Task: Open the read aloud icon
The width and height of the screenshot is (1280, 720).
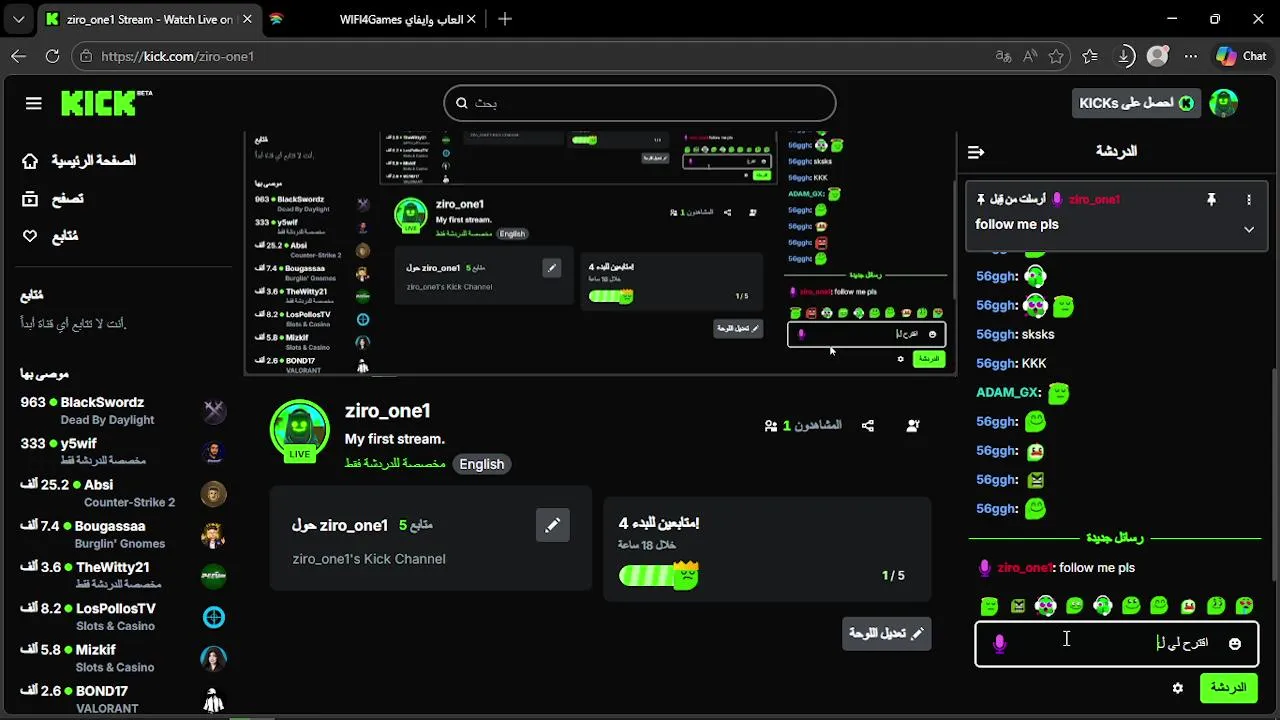Action: point(1029,56)
